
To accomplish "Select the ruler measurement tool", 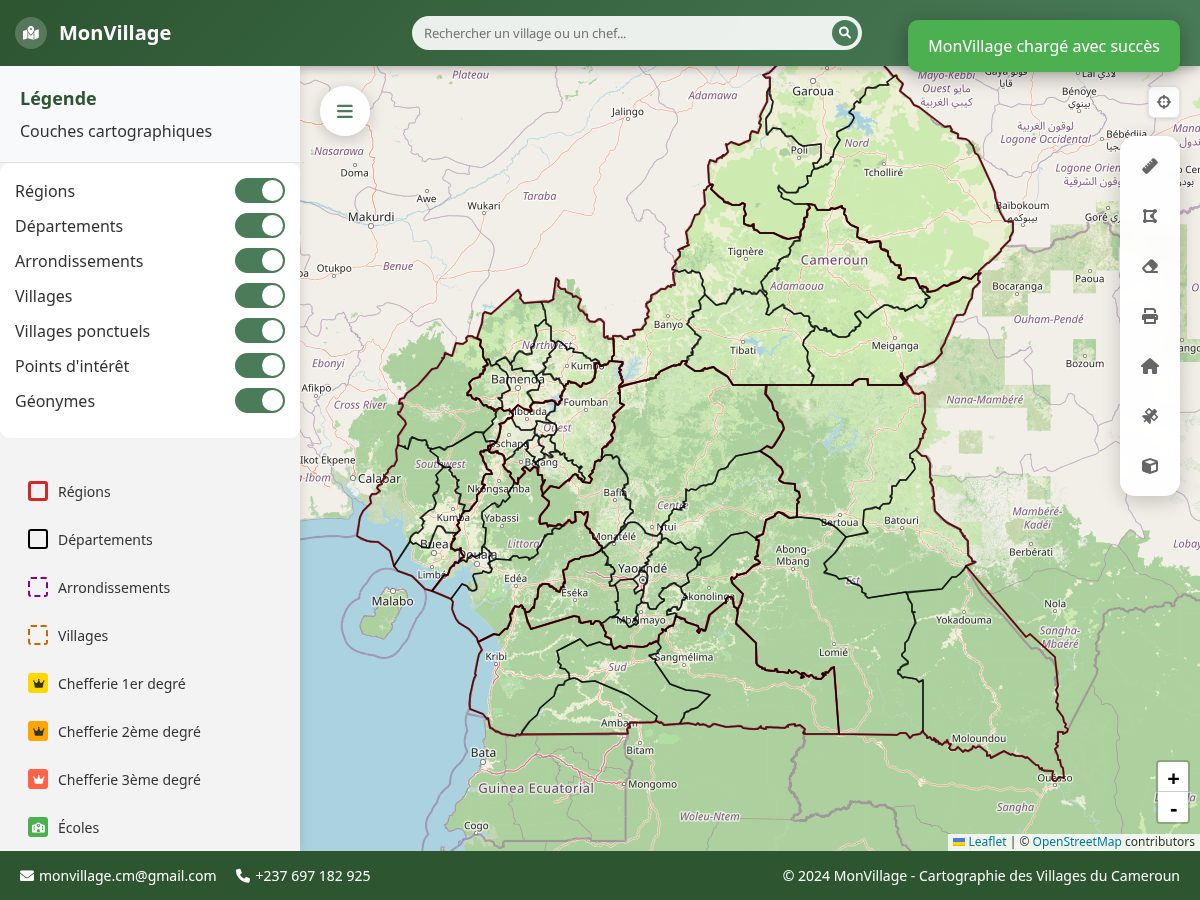I will (x=1150, y=166).
